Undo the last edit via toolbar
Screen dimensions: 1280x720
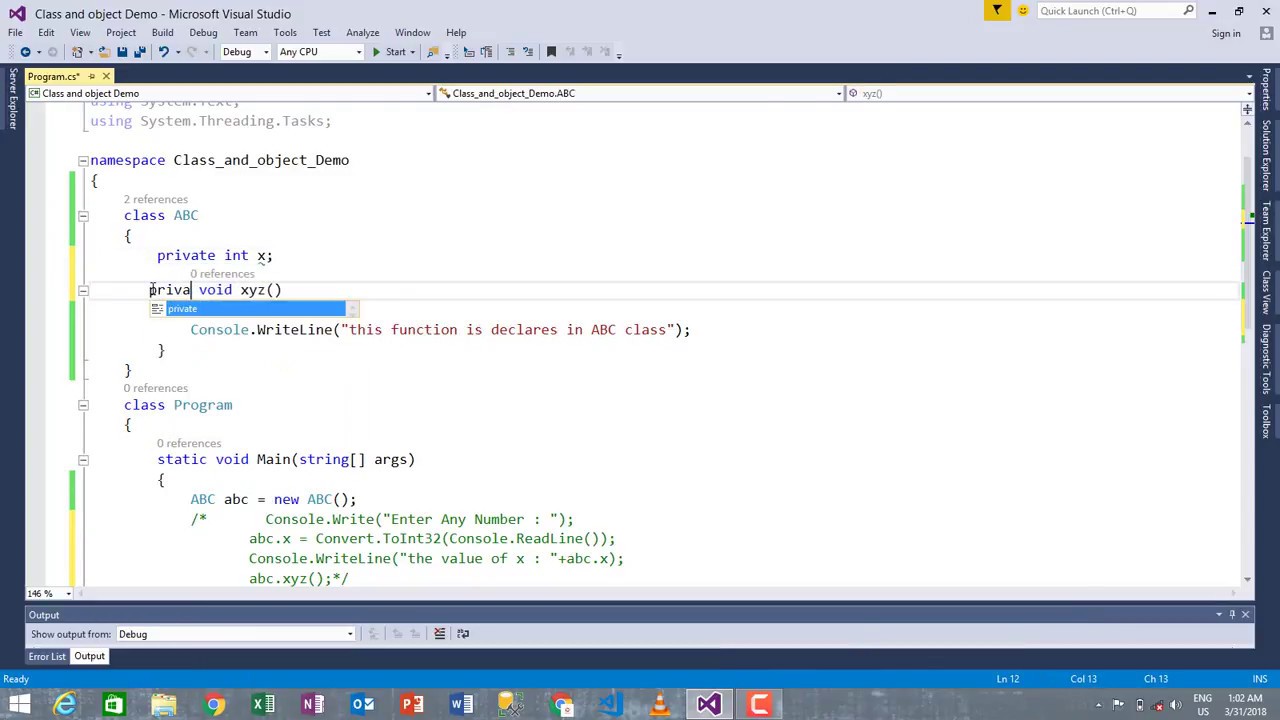163,52
